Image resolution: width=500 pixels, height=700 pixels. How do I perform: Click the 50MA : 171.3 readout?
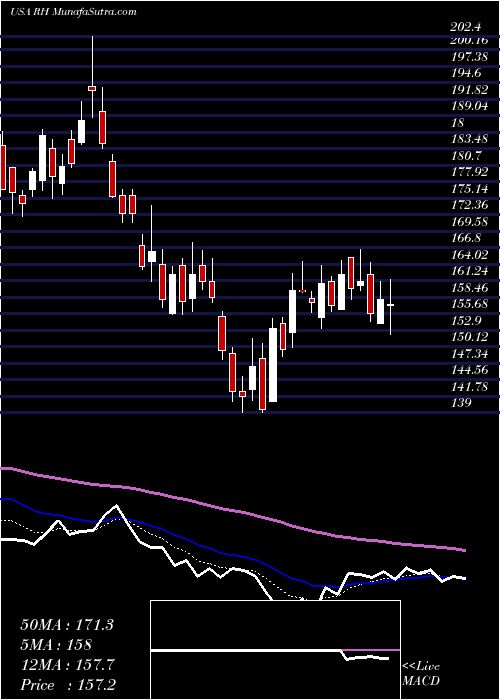[x=67, y=625]
